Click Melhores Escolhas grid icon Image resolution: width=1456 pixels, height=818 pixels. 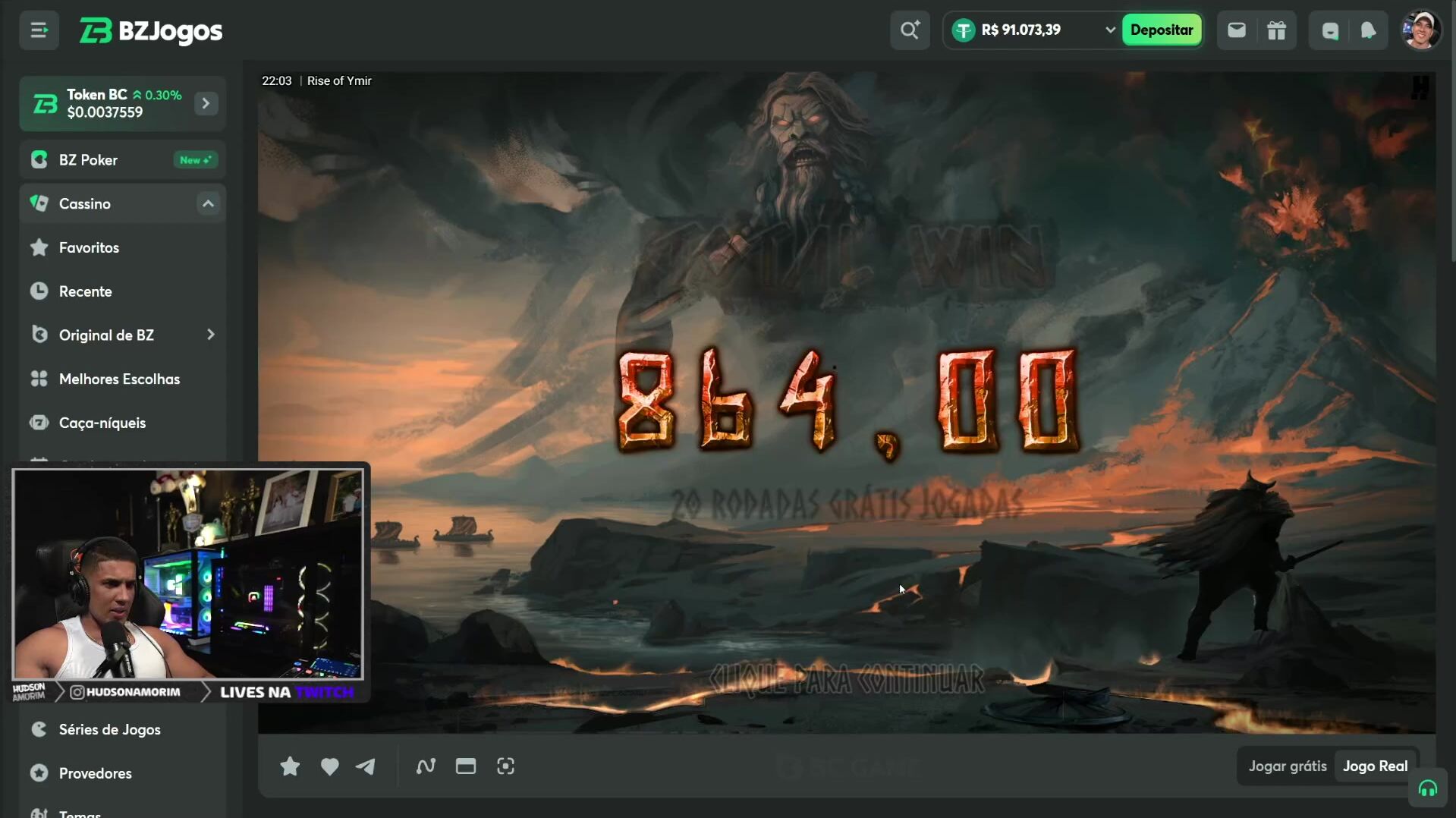pyautogui.click(x=39, y=379)
